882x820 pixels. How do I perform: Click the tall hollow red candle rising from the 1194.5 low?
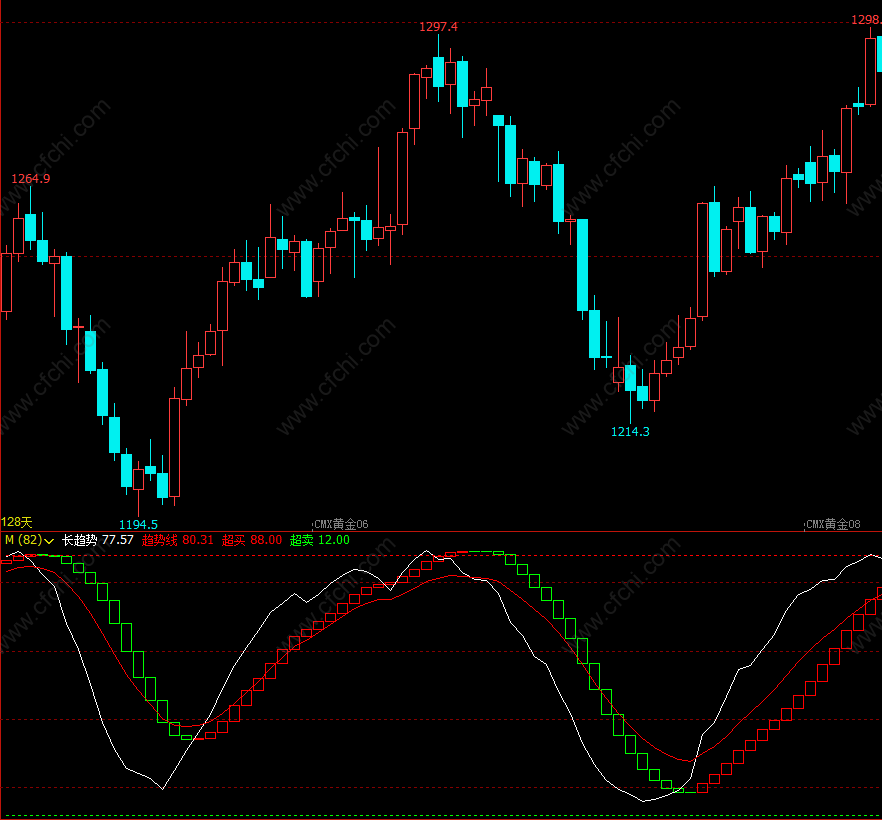coord(174,448)
